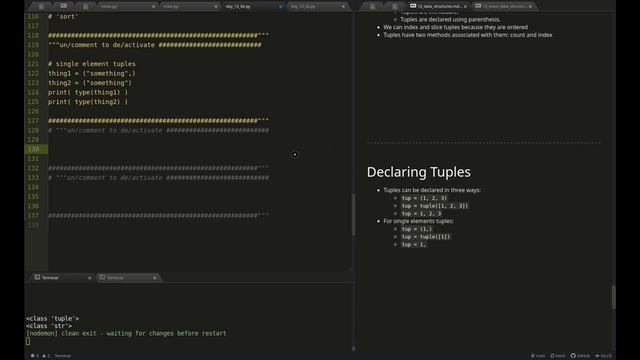Click the 'tup = tuple([1])' snippet in preview
Viewport: 640px width, 360px height.
pyautogui.click(x=426, y=237)
